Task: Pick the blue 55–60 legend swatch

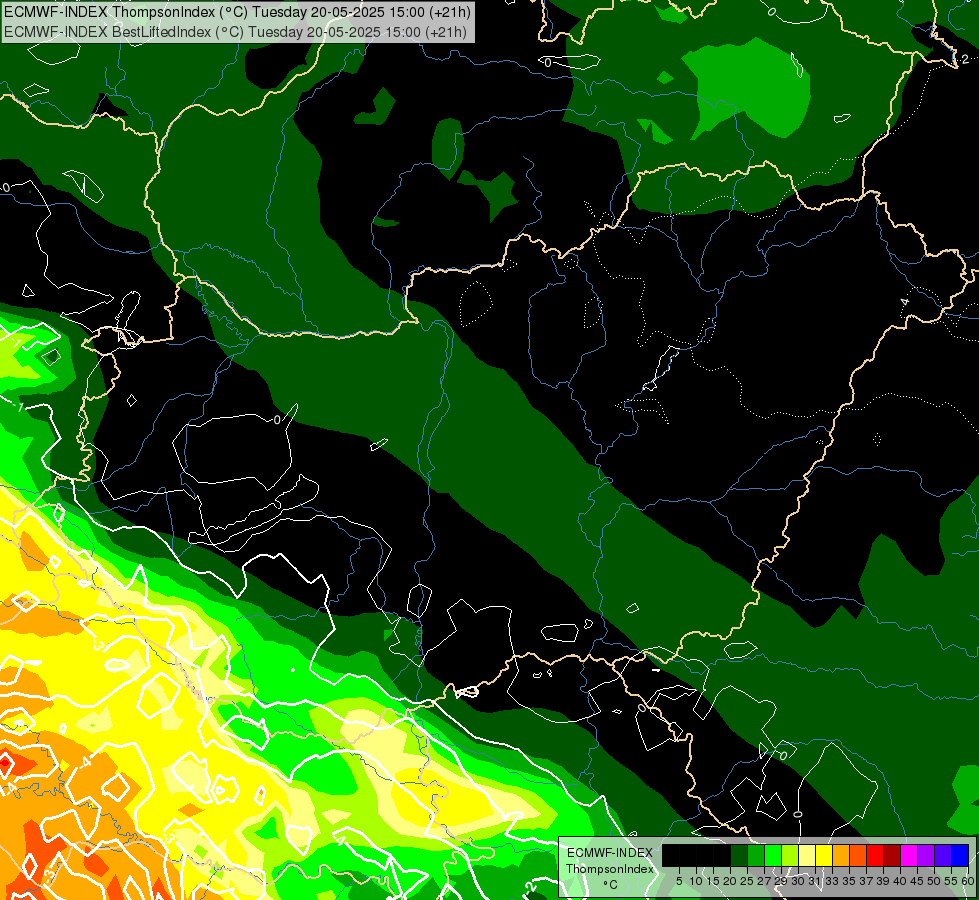Action: tap(960, 855)
